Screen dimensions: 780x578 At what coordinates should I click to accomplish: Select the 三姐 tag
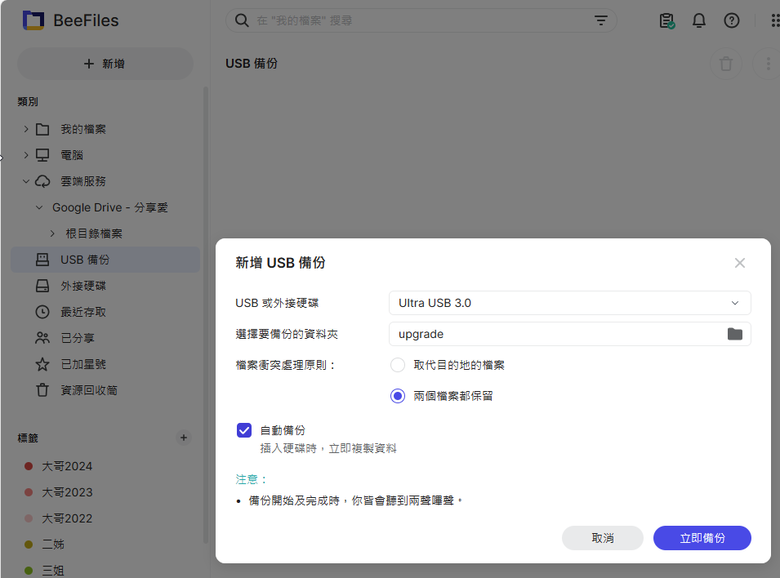(53, 571)
